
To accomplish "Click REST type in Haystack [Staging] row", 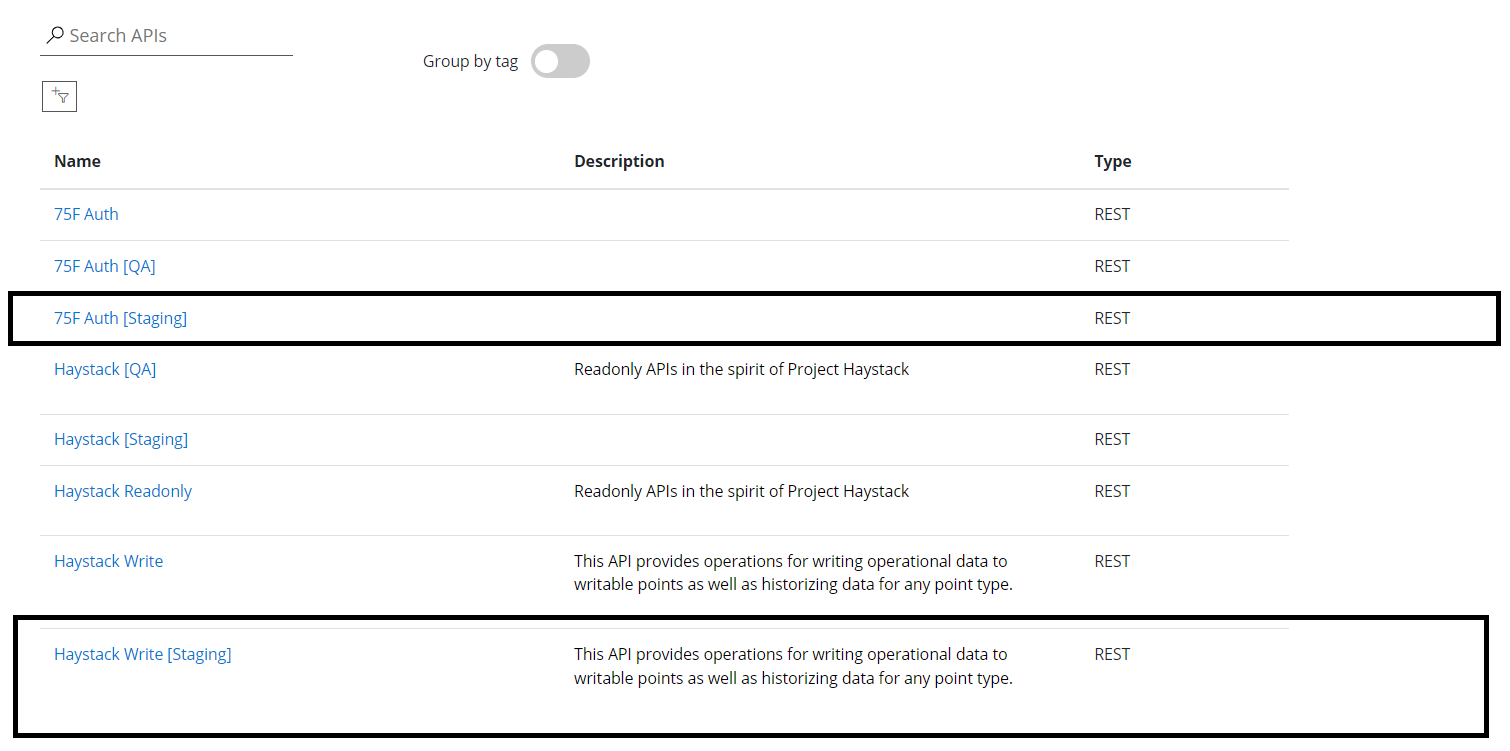I will tap(1112, 439).
